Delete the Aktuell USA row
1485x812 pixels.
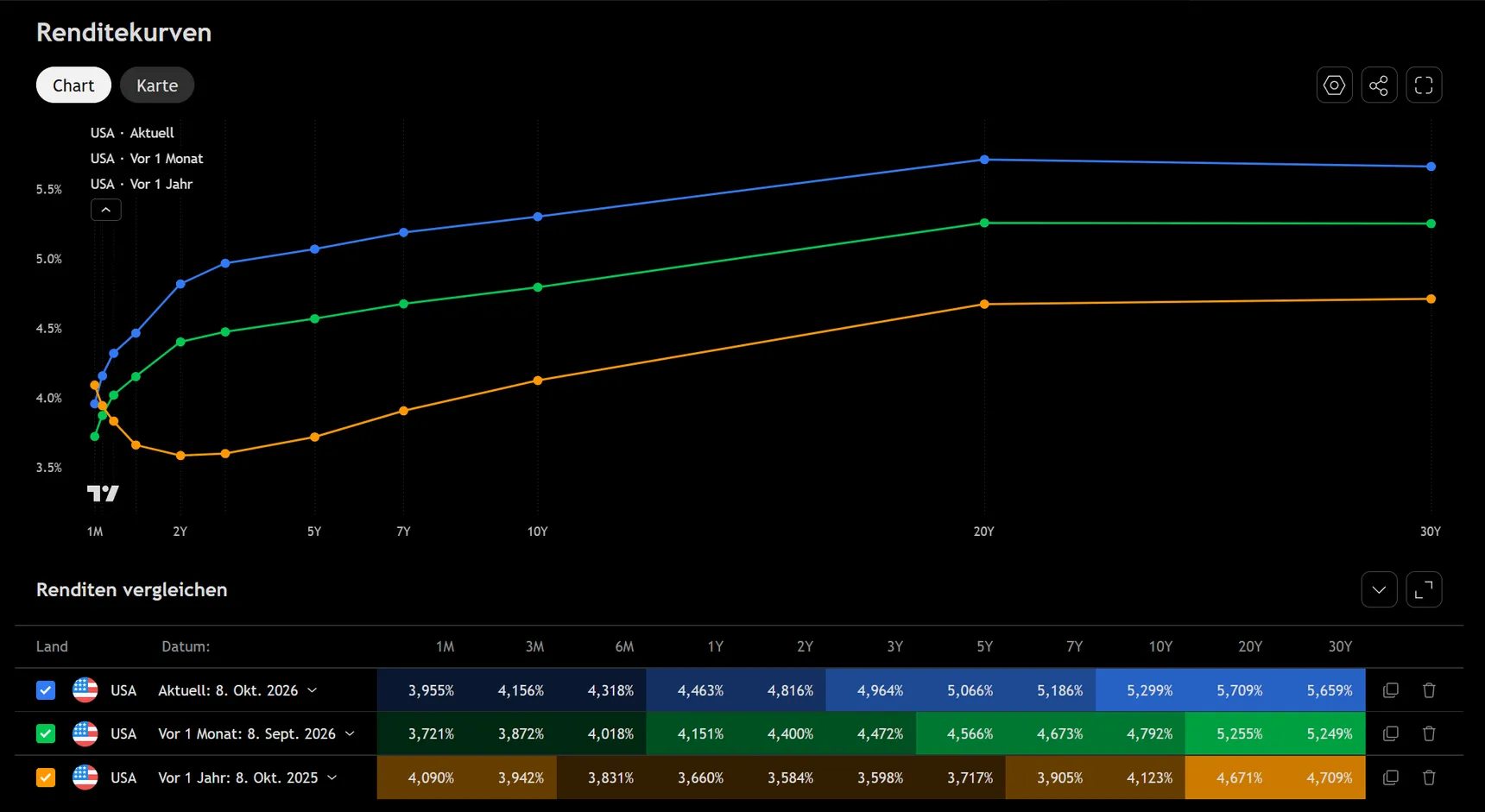coord(1429,690)
